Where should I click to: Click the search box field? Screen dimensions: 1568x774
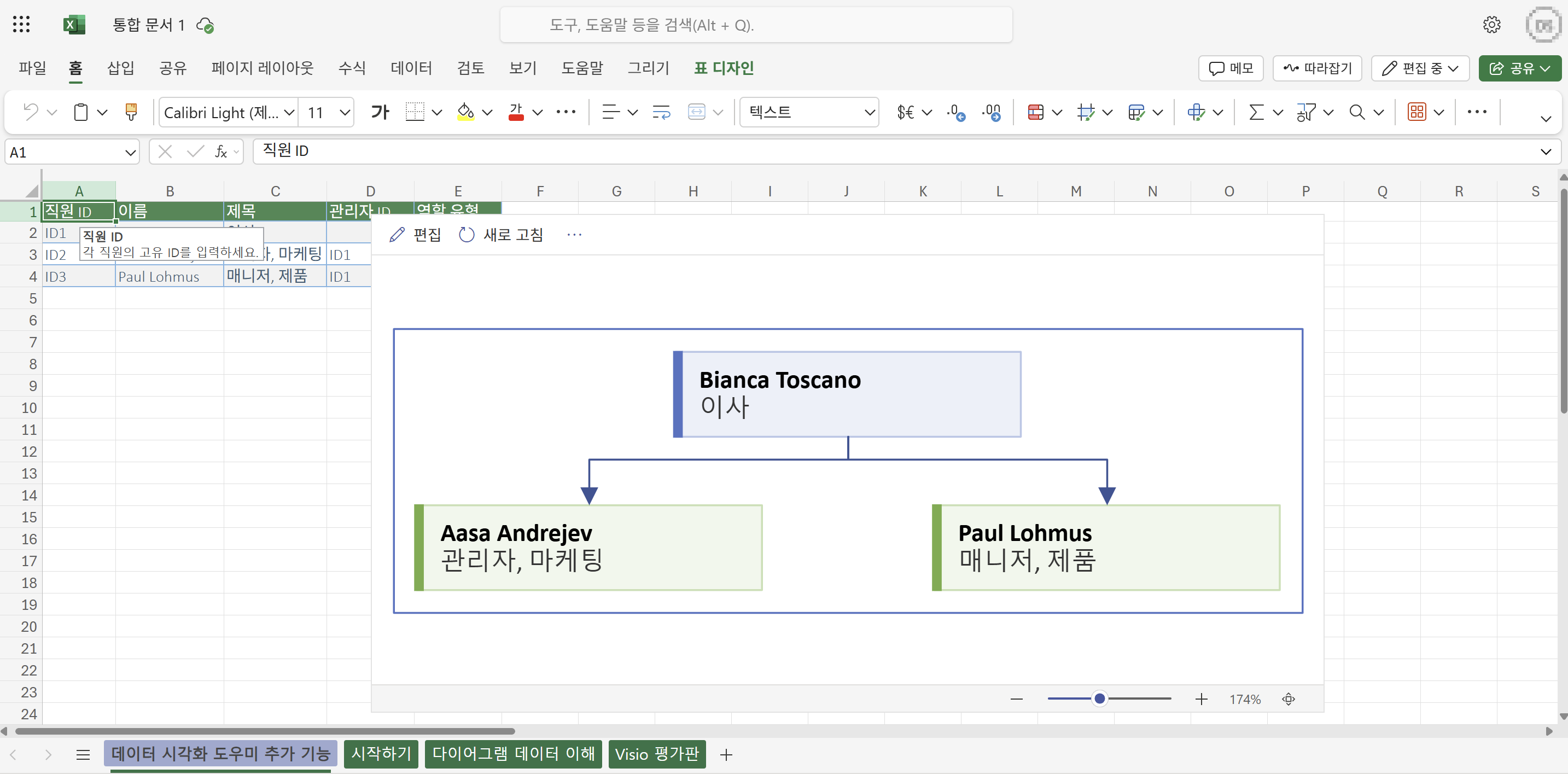click(756, 25)
